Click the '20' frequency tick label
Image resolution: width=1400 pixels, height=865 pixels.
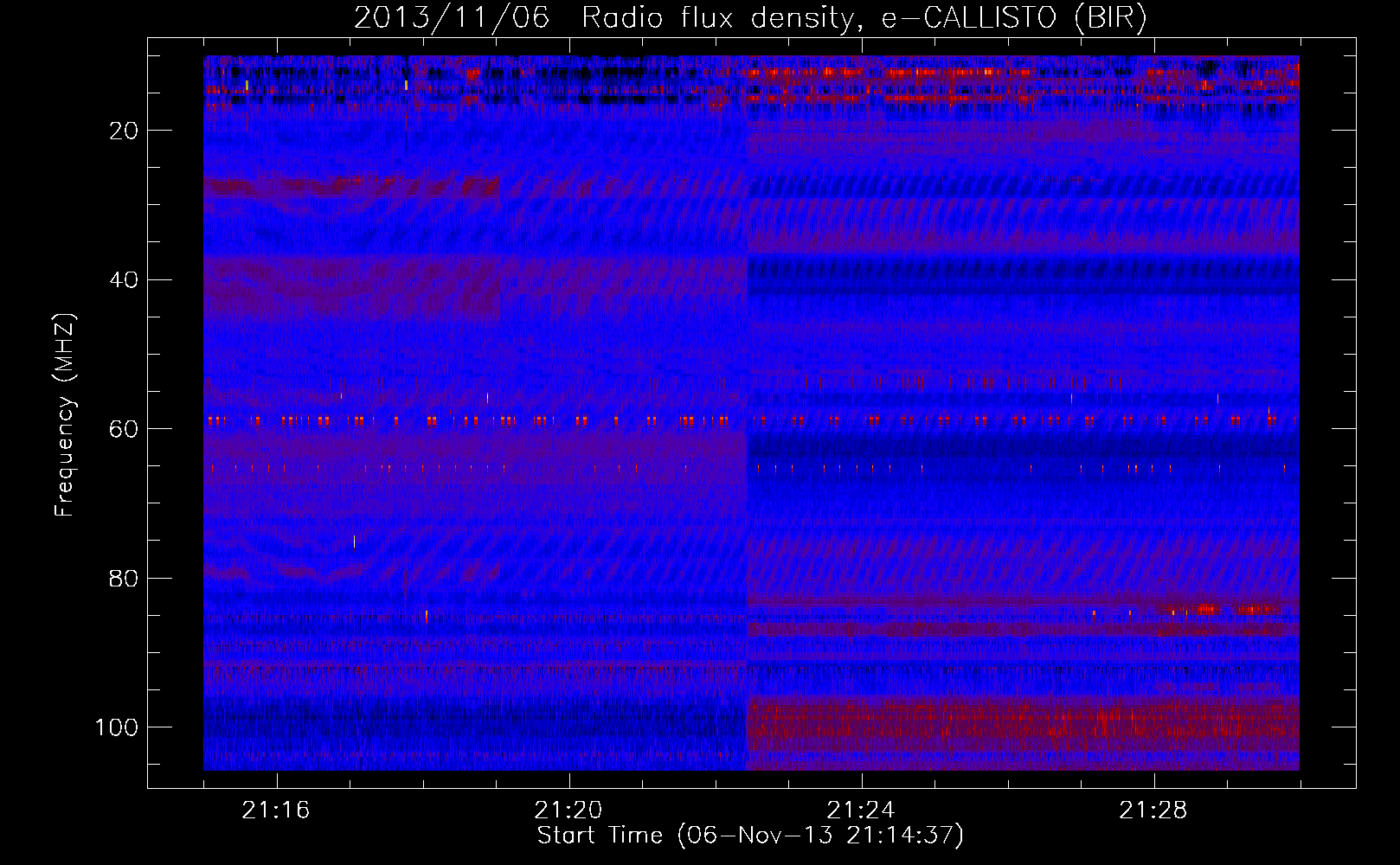pyautogui.click(x=124, y=131)
